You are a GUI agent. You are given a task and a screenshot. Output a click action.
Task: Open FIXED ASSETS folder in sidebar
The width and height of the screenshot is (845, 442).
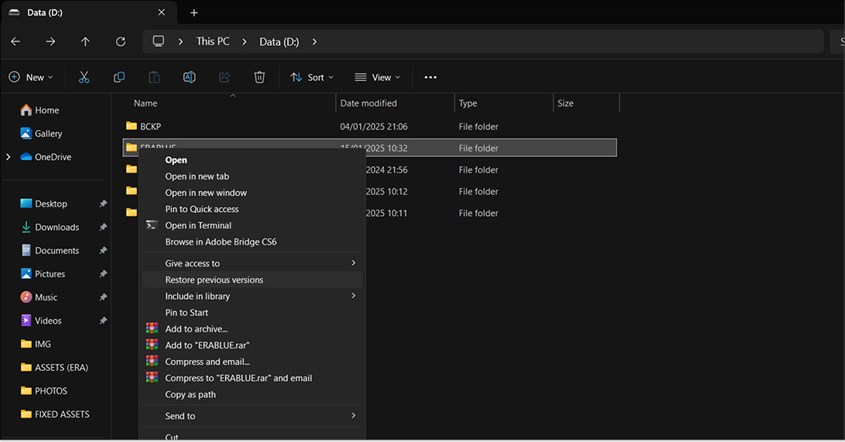[x=54, y=414]
